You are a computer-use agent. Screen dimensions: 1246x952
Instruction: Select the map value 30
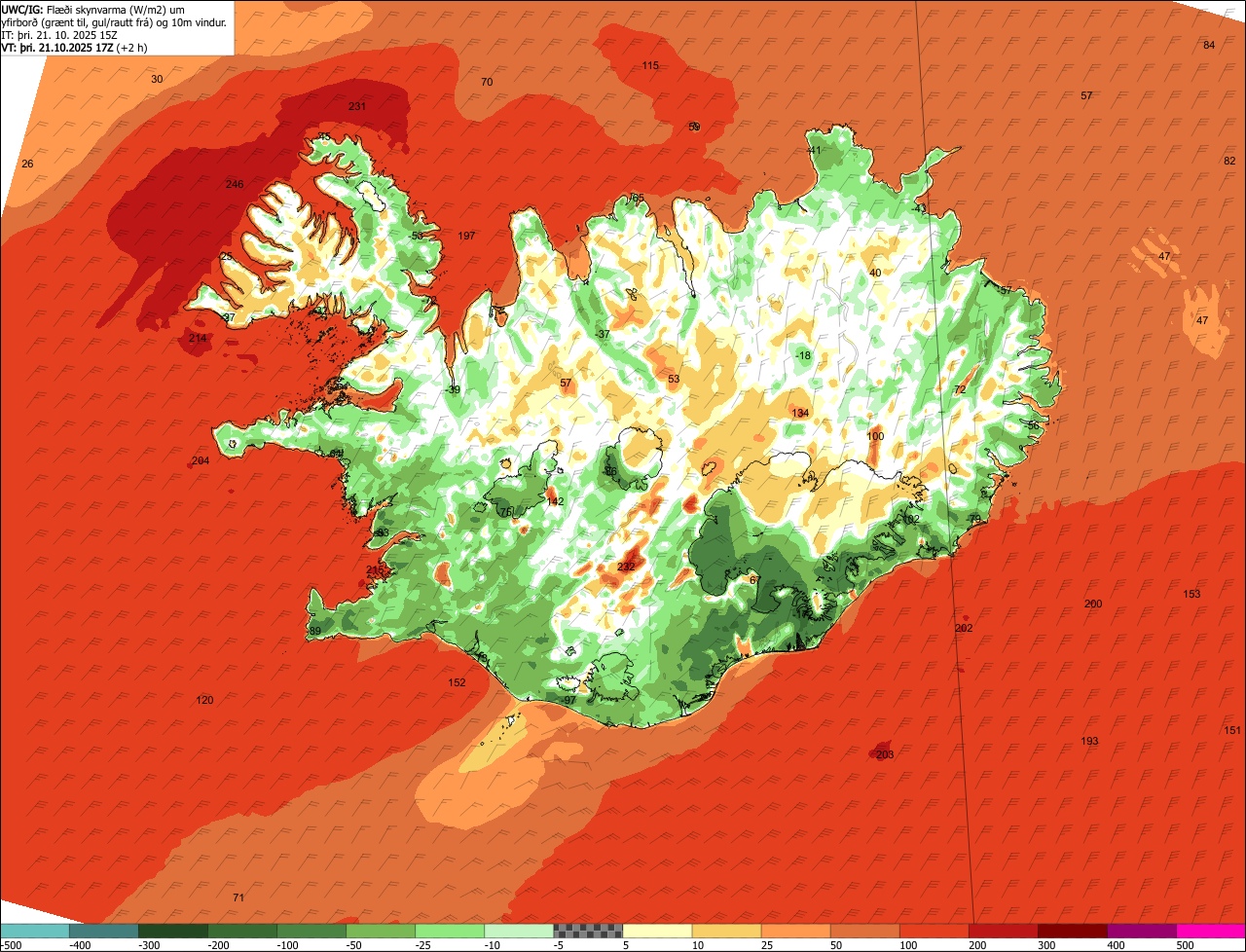[x=157, y=79]
